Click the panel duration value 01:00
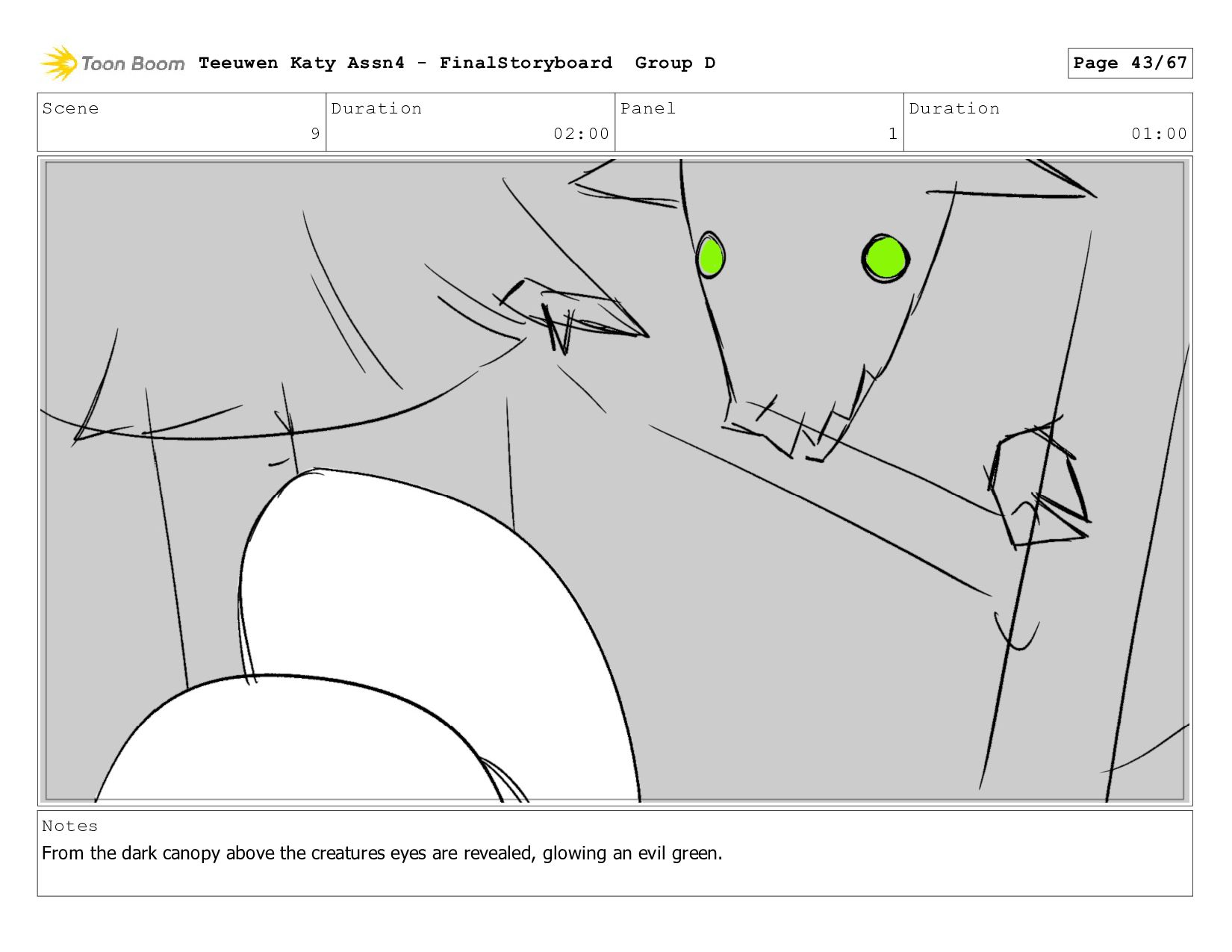 click(x=1159, y=134)
